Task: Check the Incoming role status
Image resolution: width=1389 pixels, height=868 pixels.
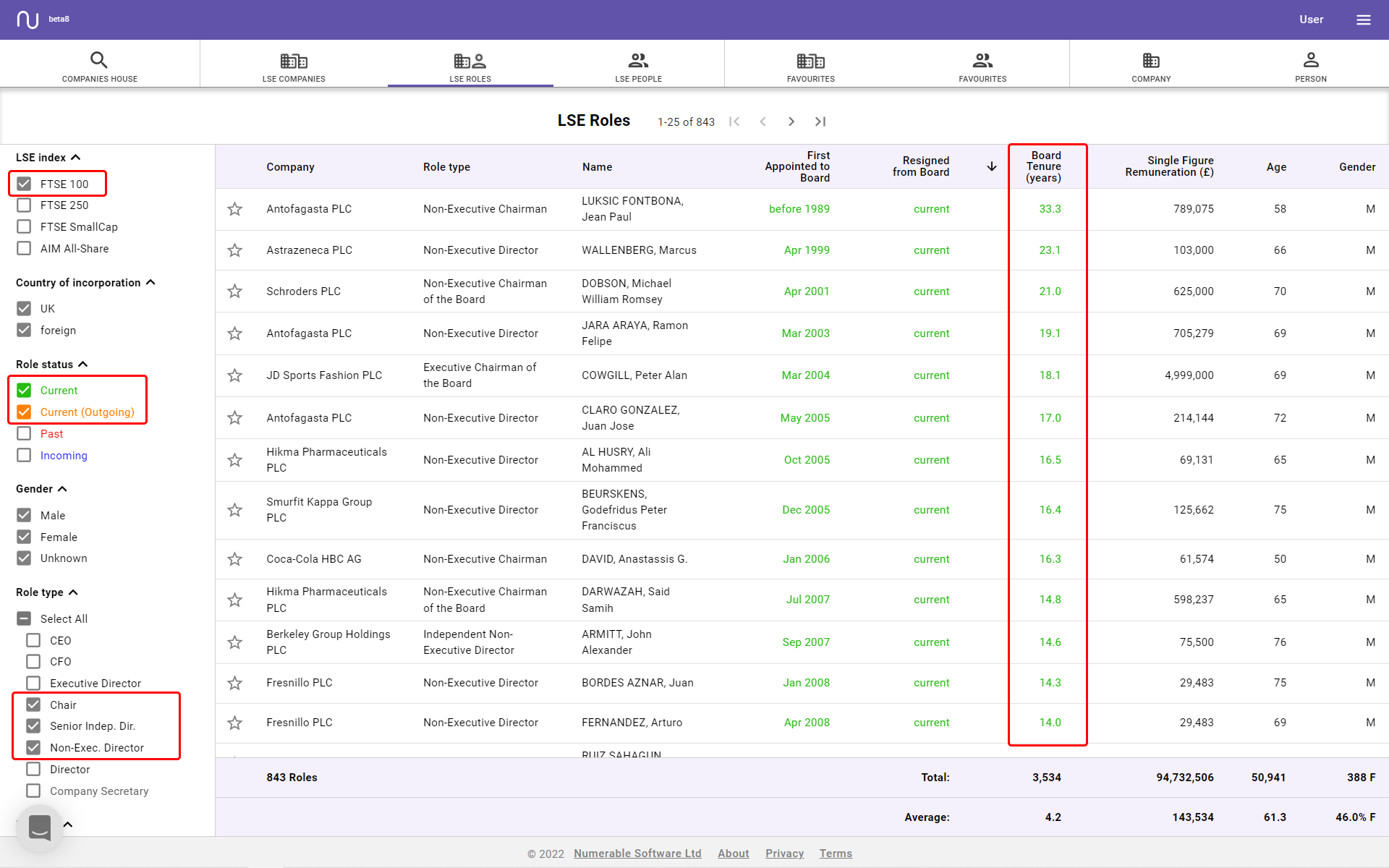Action: pyautogui.click(x=24, y=456)
